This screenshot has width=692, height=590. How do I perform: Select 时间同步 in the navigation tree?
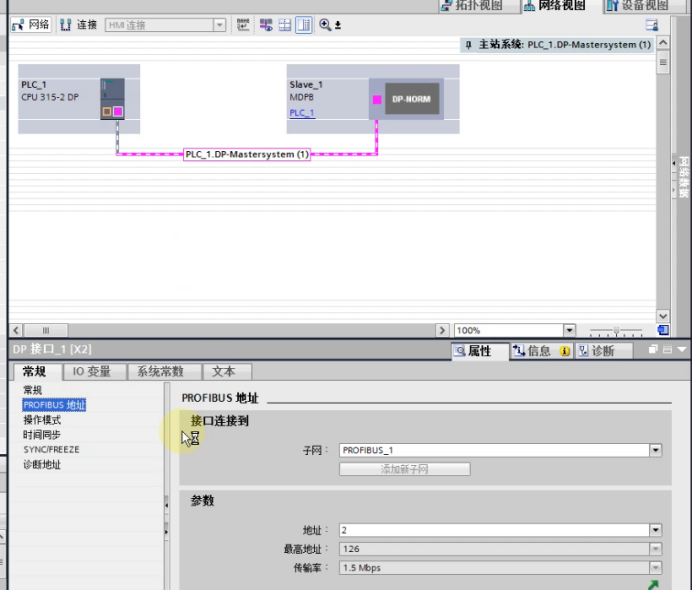pos(42,435)
